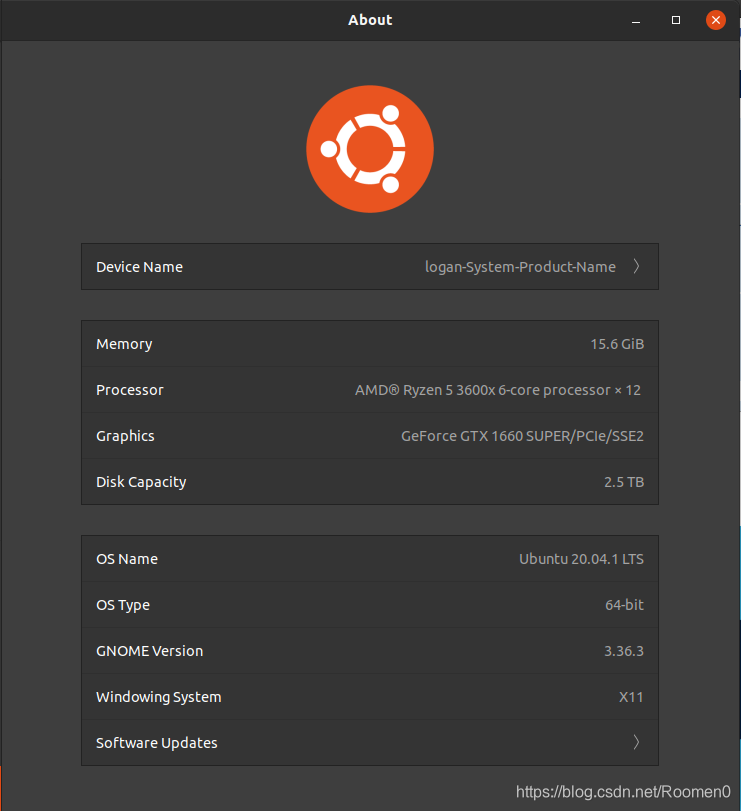Click the Ubuntu logo image

coord(370,149)
